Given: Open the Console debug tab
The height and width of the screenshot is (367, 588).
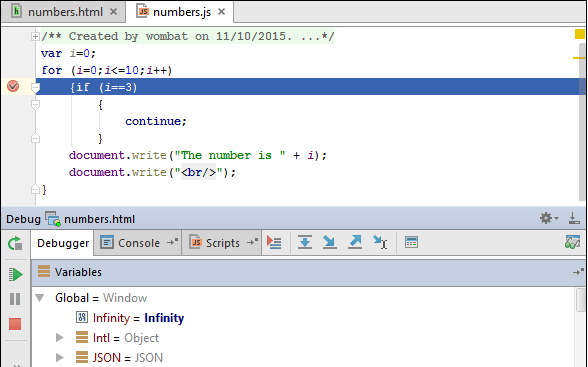Looking at the screenshot, I should coord(138,243).
